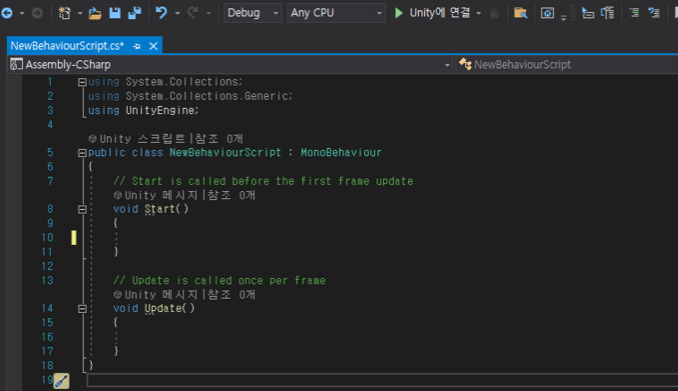Click the Navigate Backward arrow icon

pyautogui.click(x=7, y=13)
